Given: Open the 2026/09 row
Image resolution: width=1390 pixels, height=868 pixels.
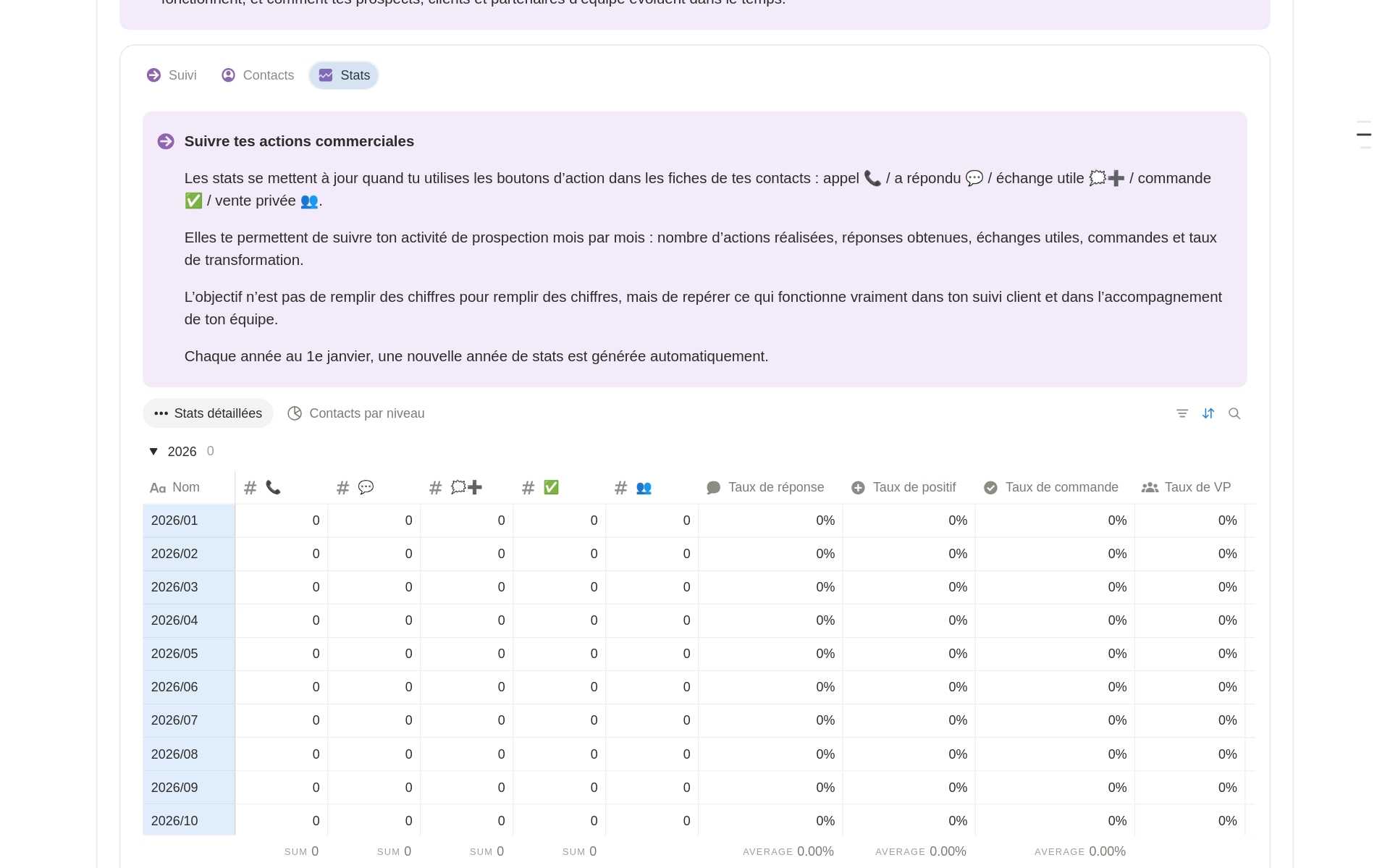Looking at the screenshot, I should tap(189, 788).
